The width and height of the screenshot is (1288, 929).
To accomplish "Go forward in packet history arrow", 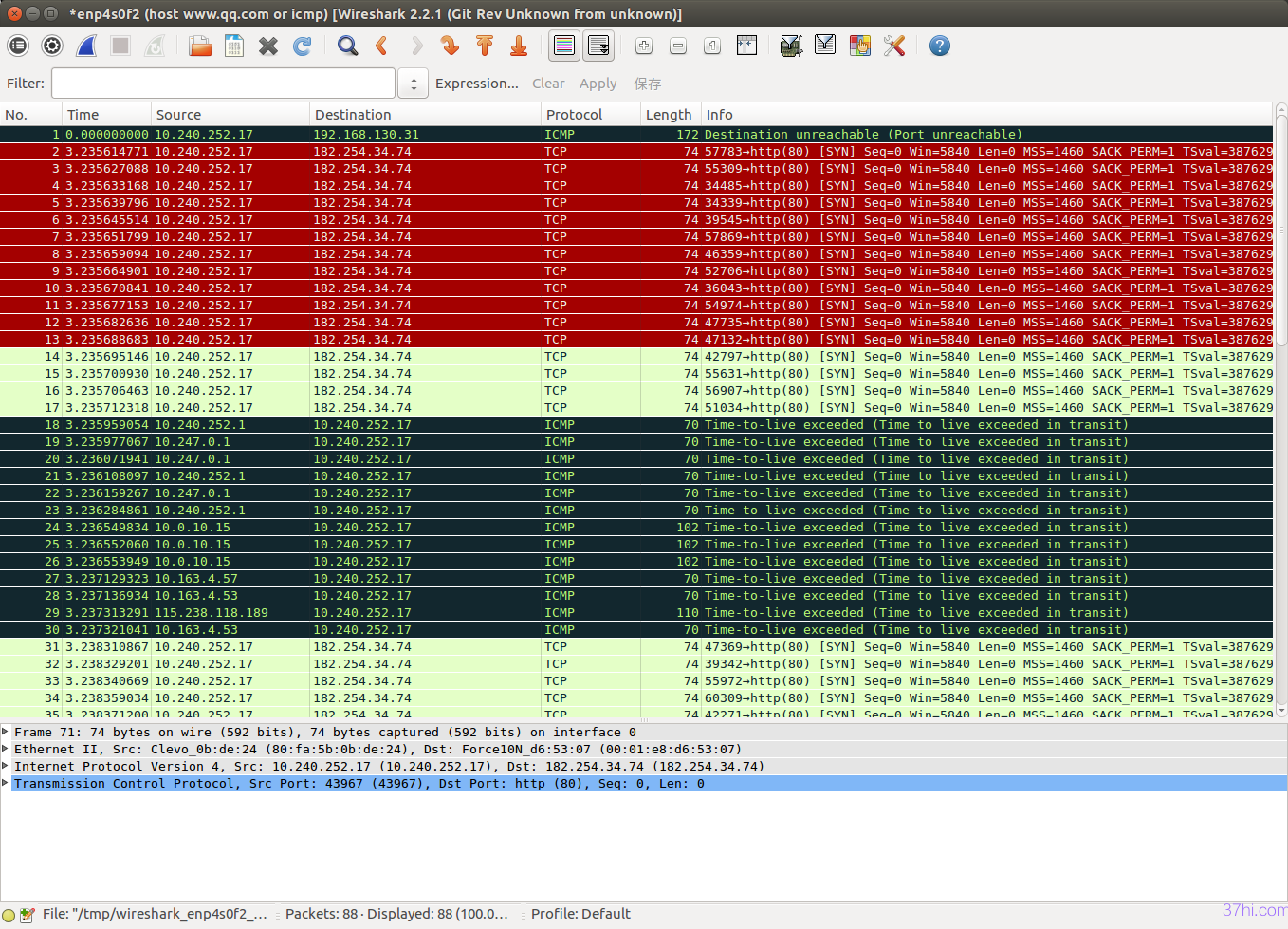I will pyautogui.click(x=416, y=46).
